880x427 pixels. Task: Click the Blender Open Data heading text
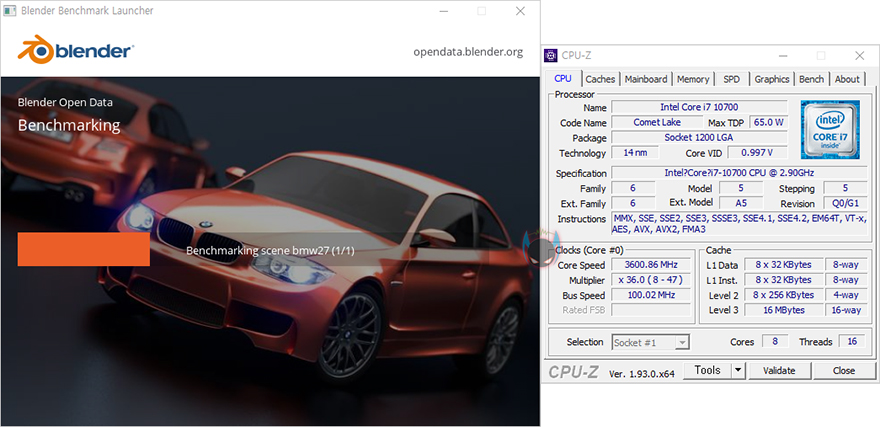pos(65,102)
